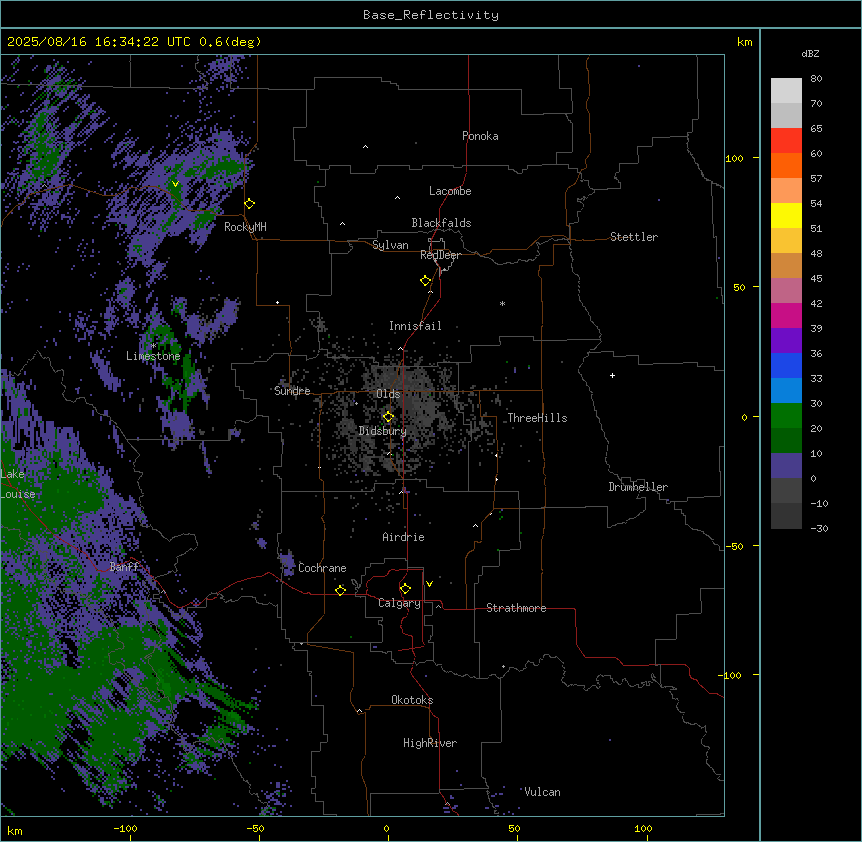This screenshot has height=842, width=862.
Task: Click the Strathmore city label
Action: click(516, 608)
